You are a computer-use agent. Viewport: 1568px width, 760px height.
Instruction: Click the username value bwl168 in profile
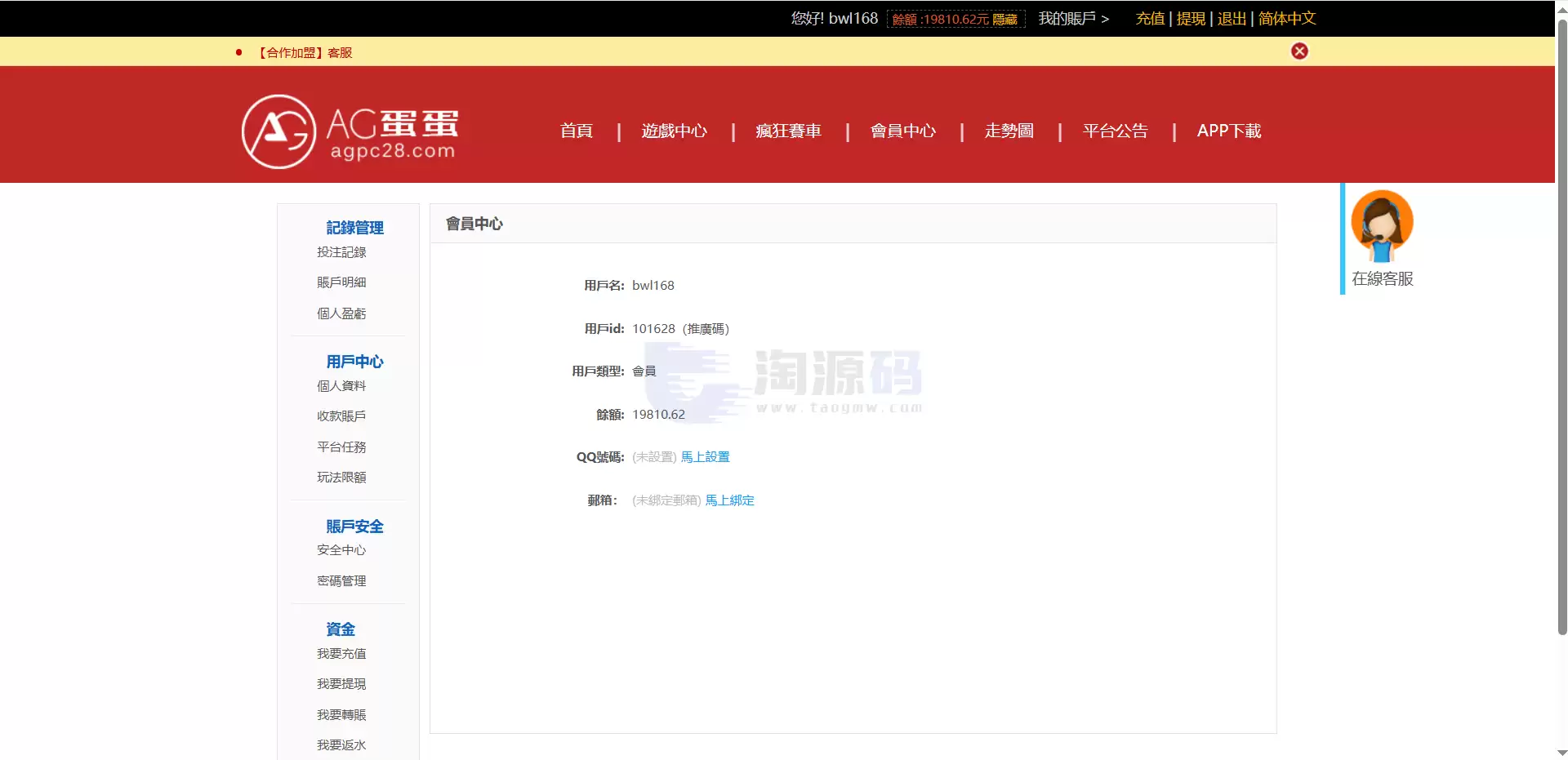653,286
